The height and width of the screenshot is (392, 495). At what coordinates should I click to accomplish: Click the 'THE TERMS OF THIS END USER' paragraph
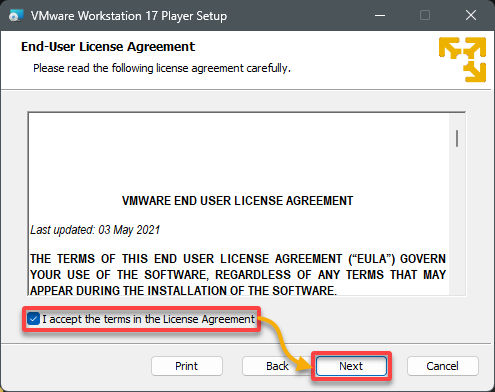pos(238,274)
